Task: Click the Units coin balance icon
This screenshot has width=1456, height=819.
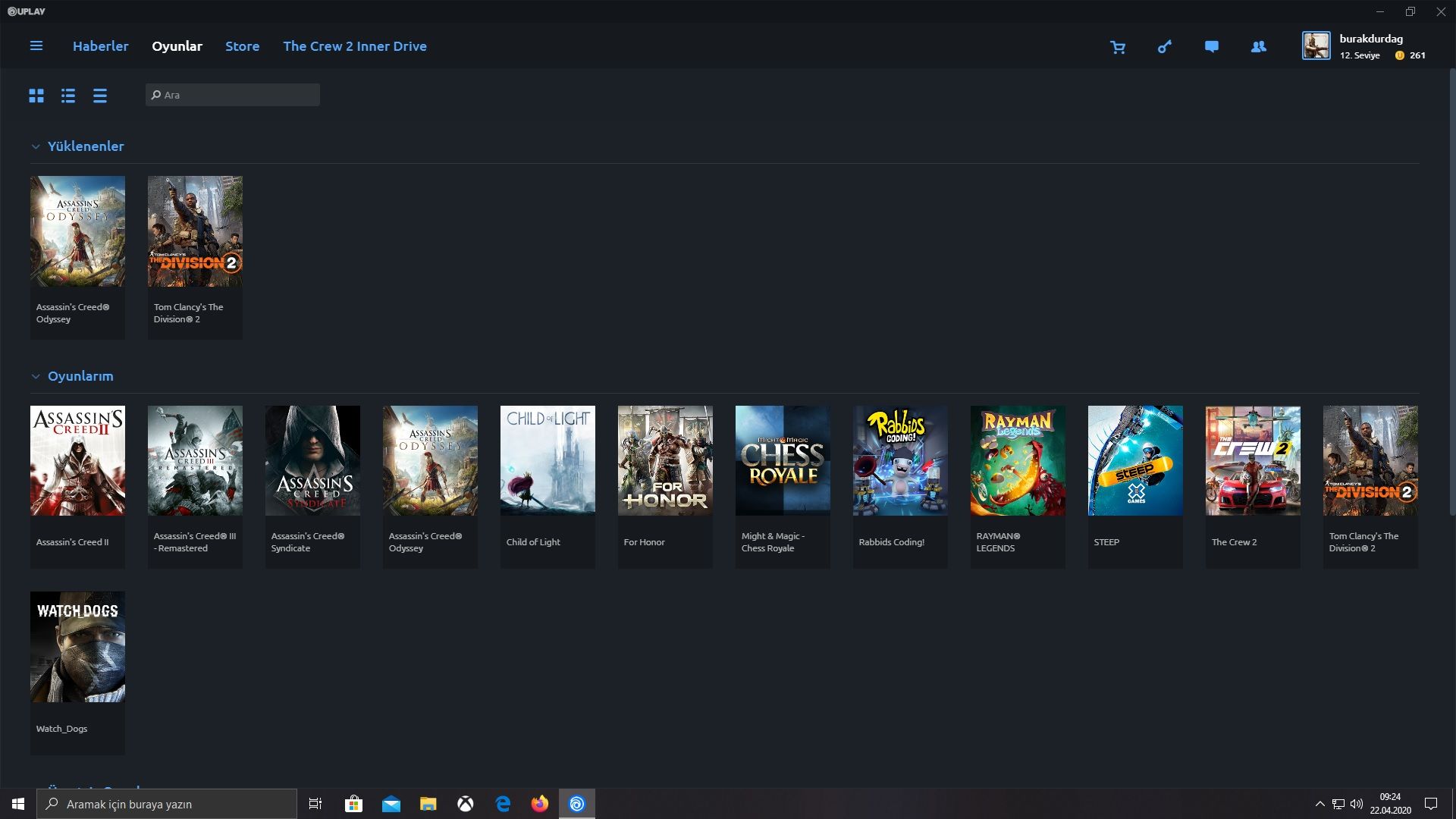Action: tap(1399, 55)
